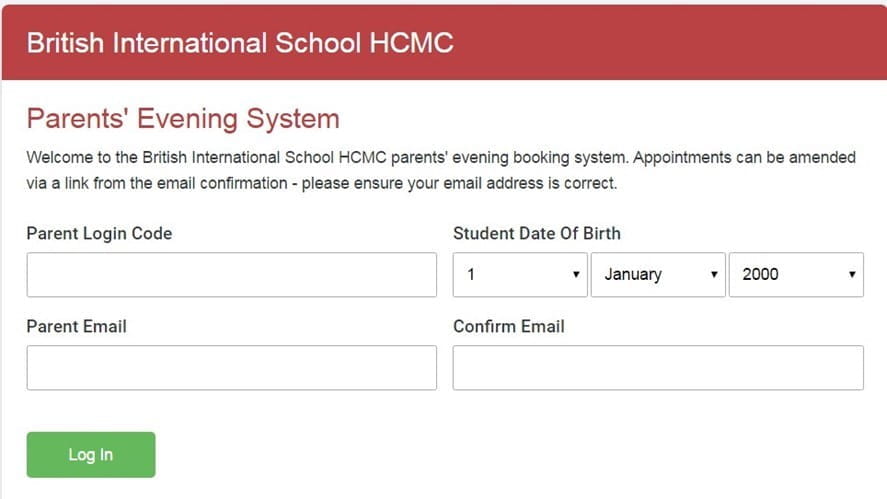Click the arrow on the year selector
Screen dimensions: 887x499
pos(852,275)
